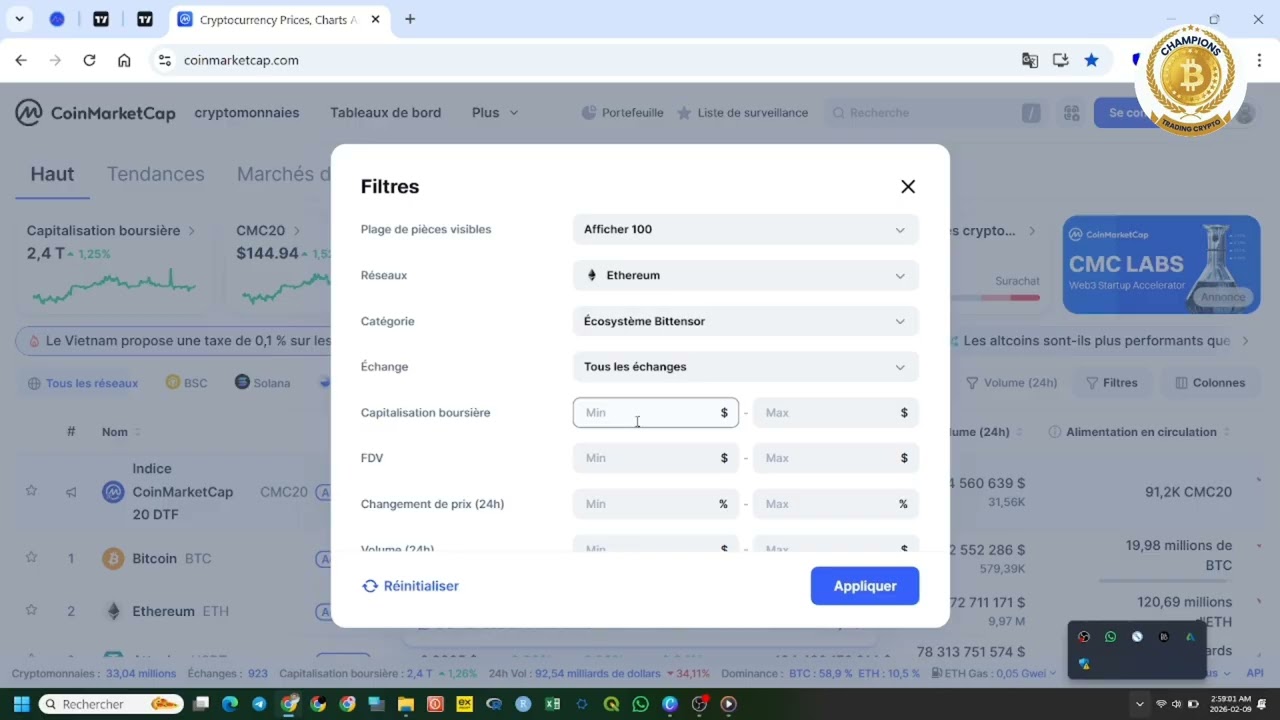
Task: Click Cryptomonnaies 33,04 millions in status bar
Action: click(x=94, y=673)
